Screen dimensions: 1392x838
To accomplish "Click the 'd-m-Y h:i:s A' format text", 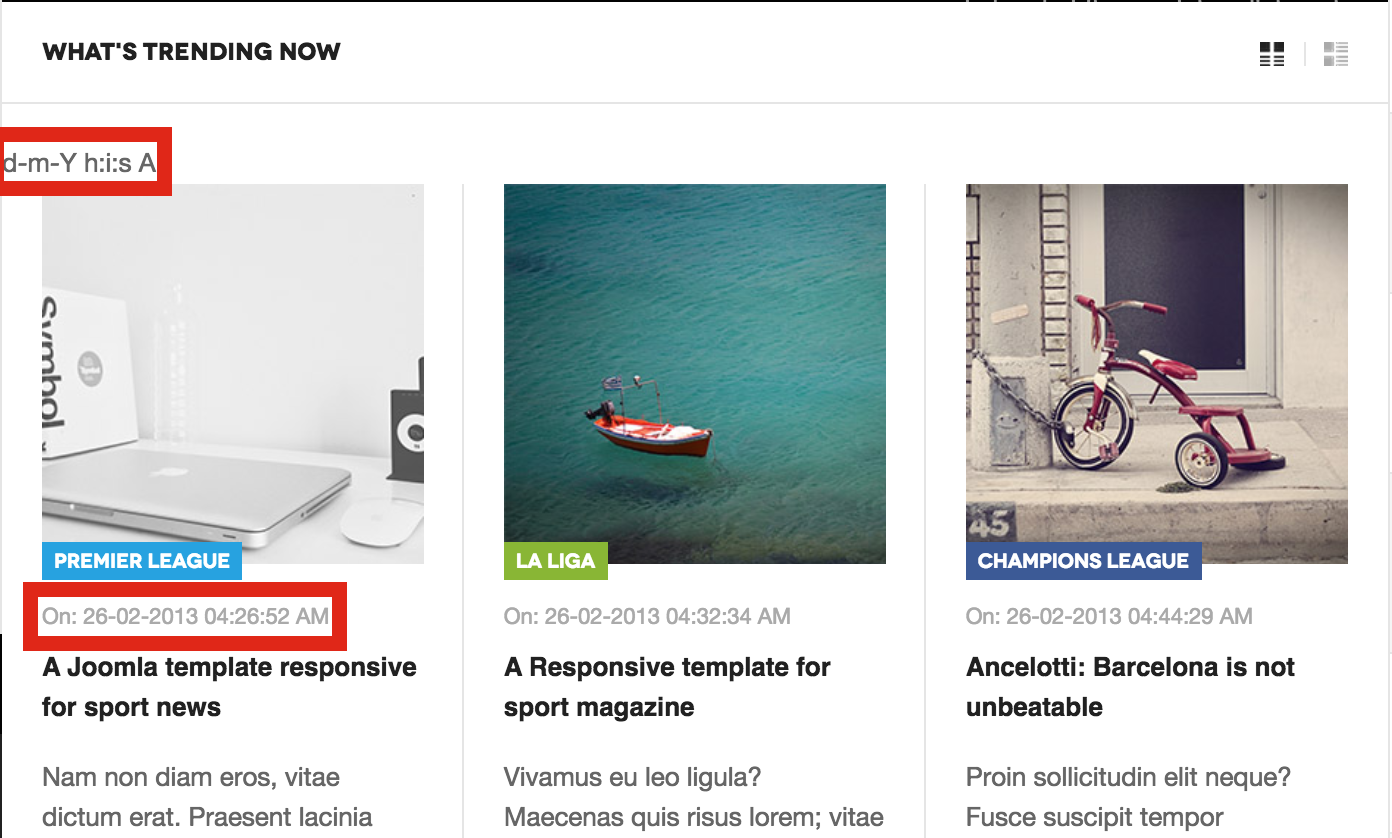I will (x=80, y=162).
